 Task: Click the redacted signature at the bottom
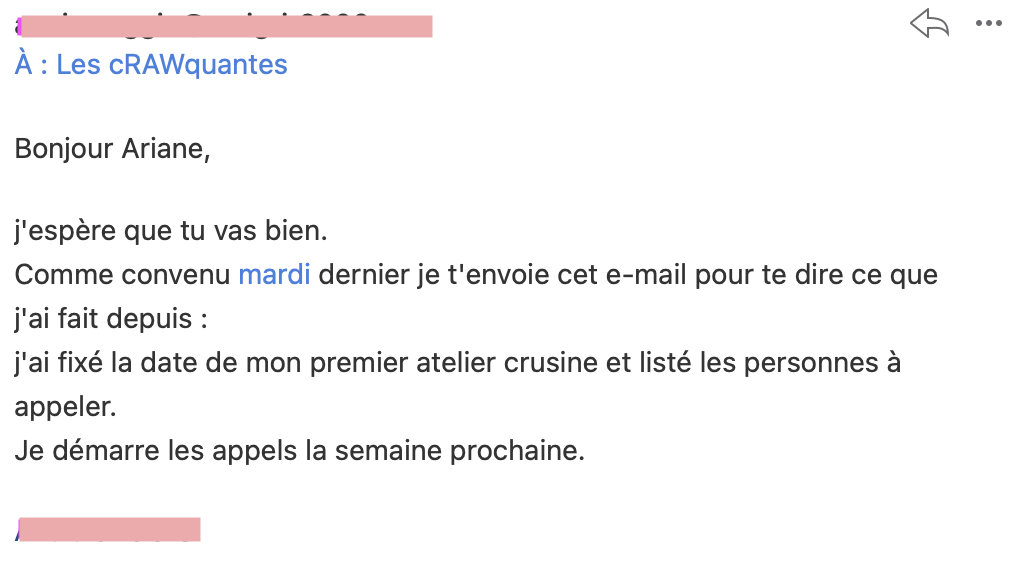pyautogui.click(x=109, y=529)
